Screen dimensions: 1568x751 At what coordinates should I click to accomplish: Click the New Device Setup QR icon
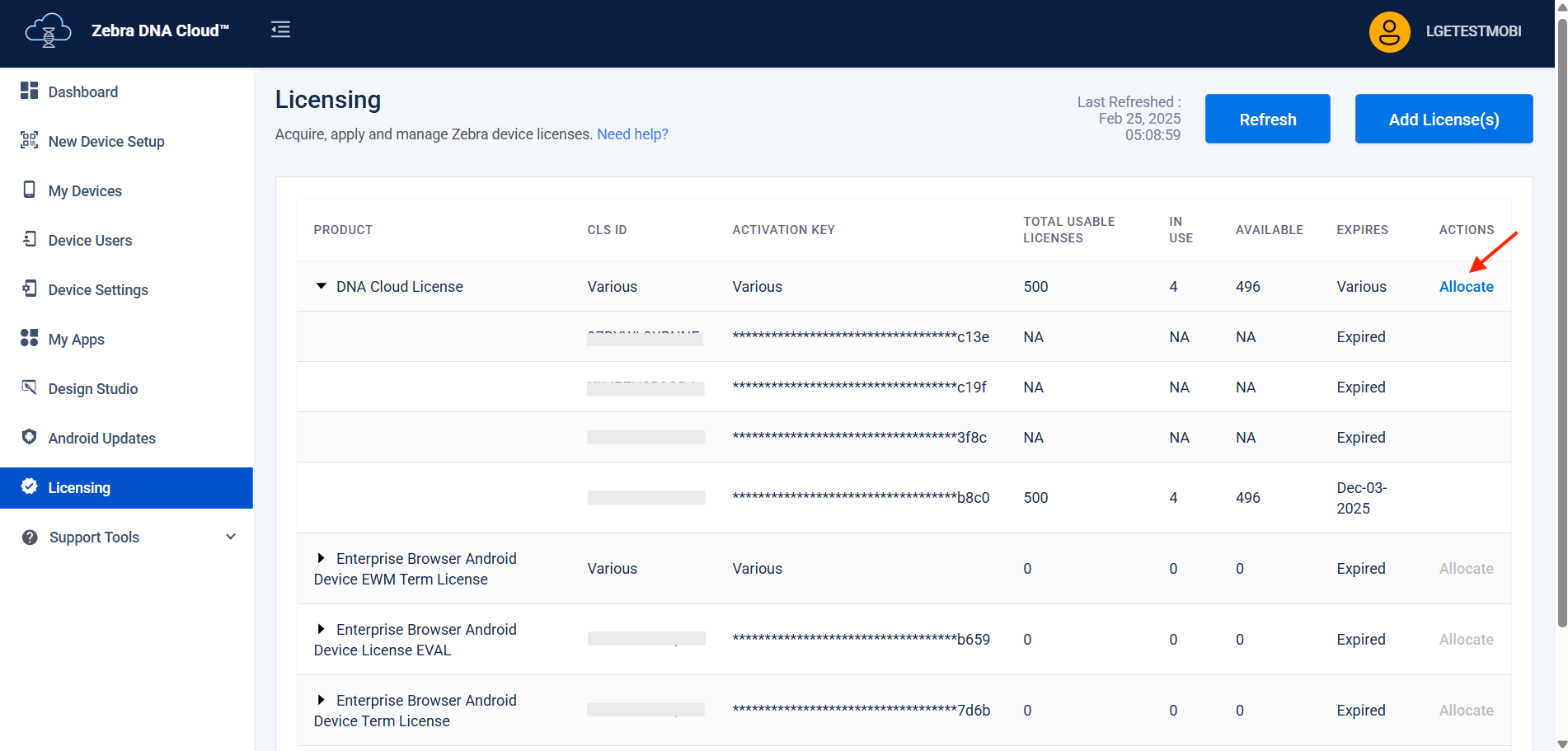30,140
